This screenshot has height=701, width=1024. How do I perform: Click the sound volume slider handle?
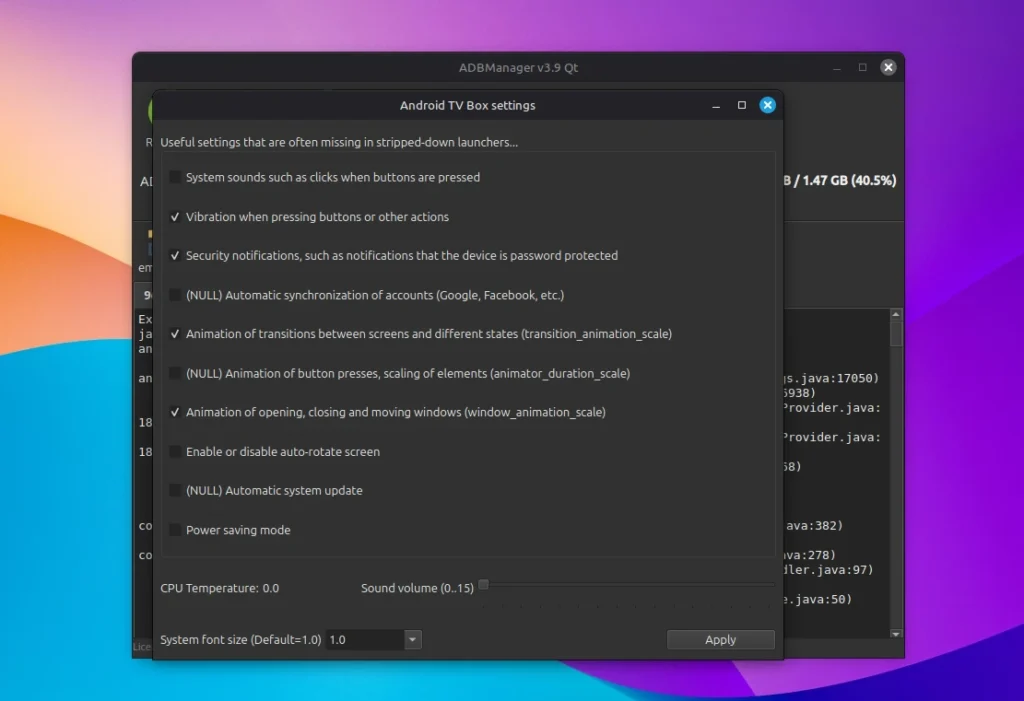tap(484, 585)
